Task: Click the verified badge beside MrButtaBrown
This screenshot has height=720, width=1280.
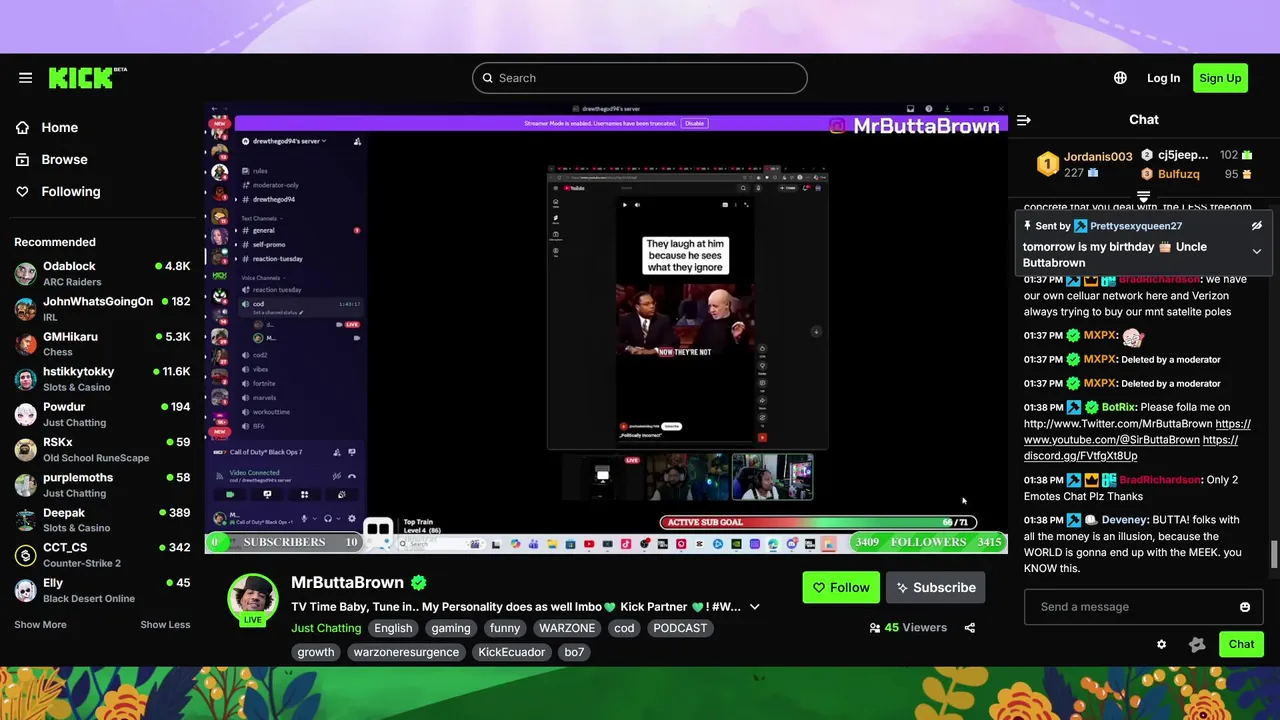Action: point(419,583)
